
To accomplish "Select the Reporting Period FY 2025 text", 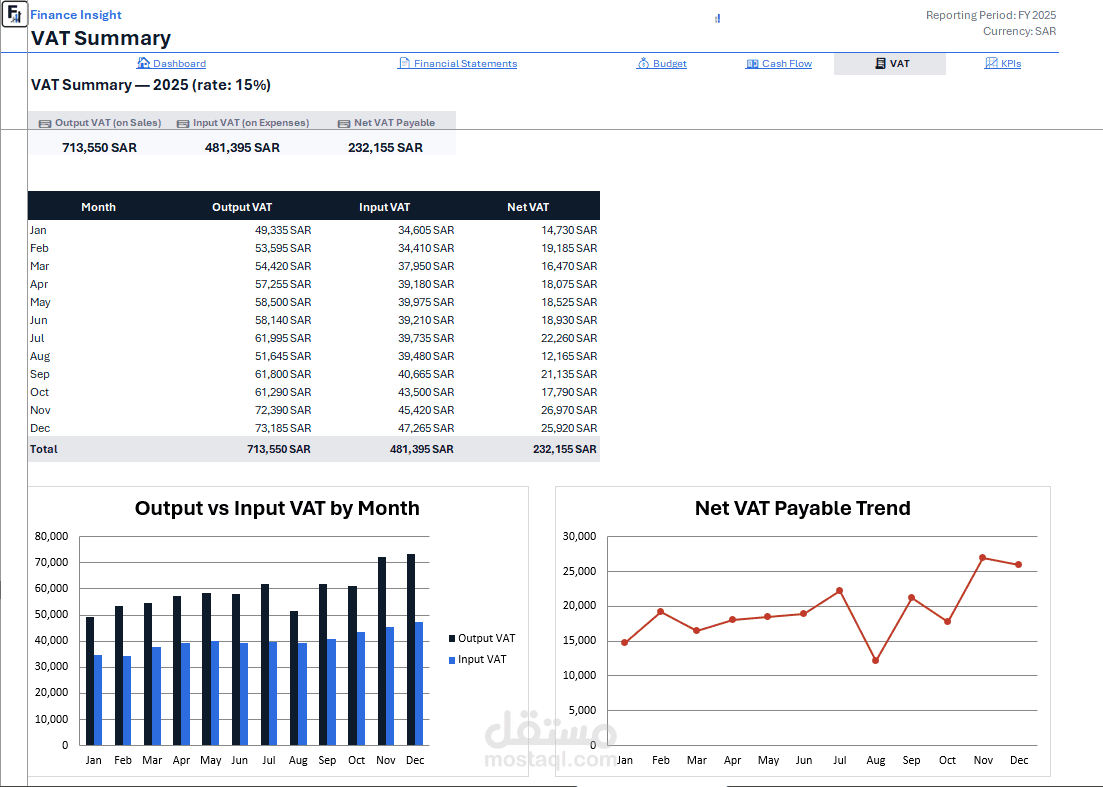I will (990, 15).
